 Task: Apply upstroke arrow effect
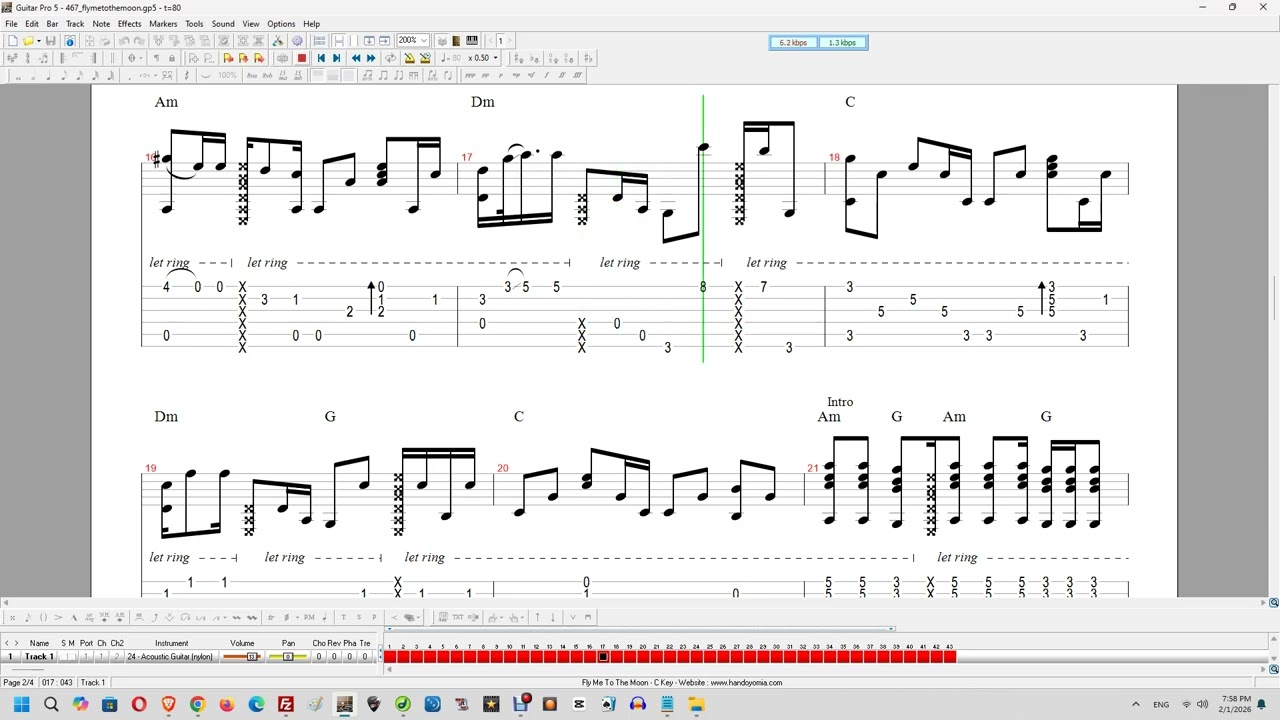pyautogui.click(x=538, y=617)
